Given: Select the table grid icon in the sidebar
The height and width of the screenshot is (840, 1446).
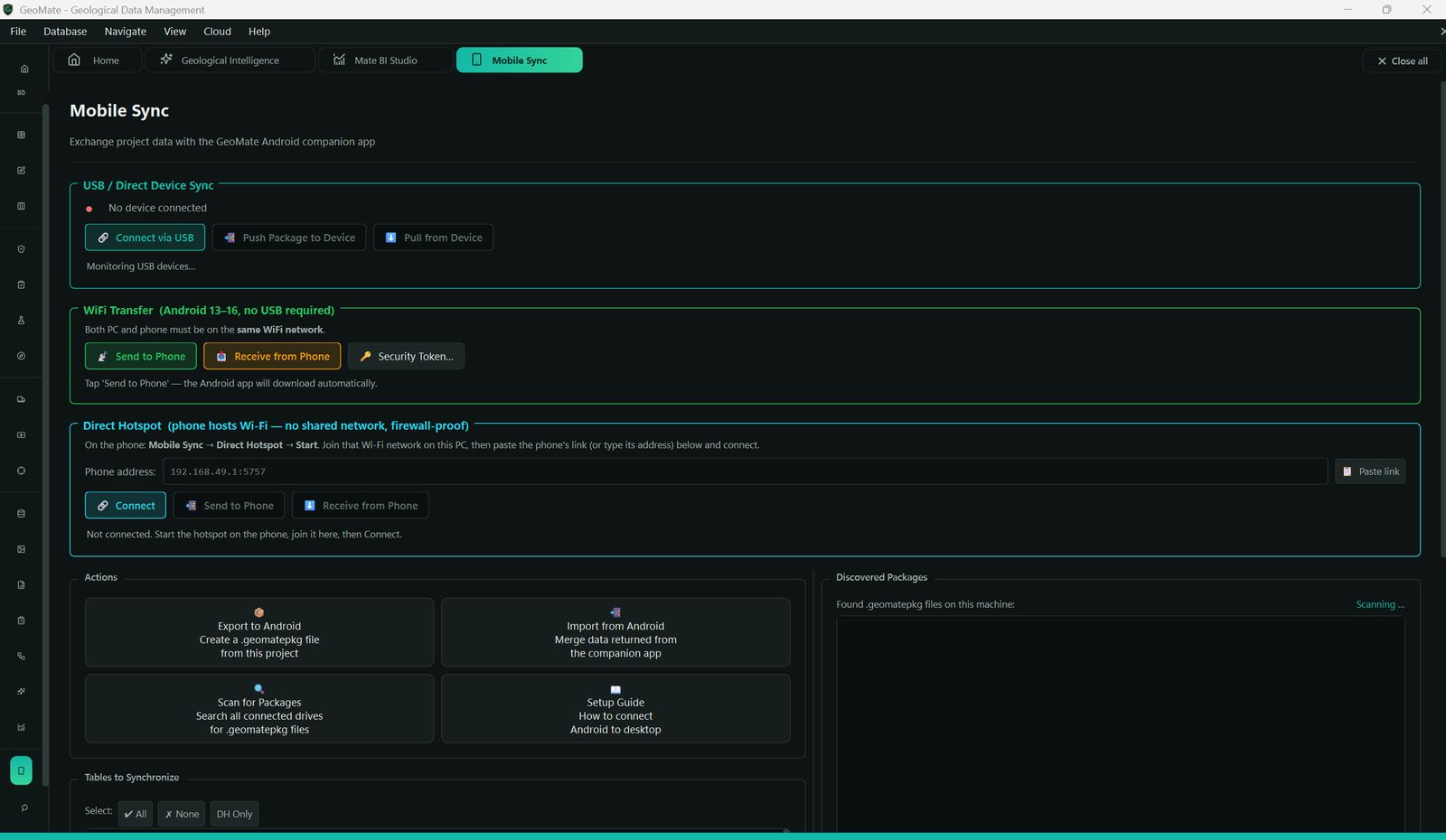Looking at the screenshot, I should tap(21, 135).
